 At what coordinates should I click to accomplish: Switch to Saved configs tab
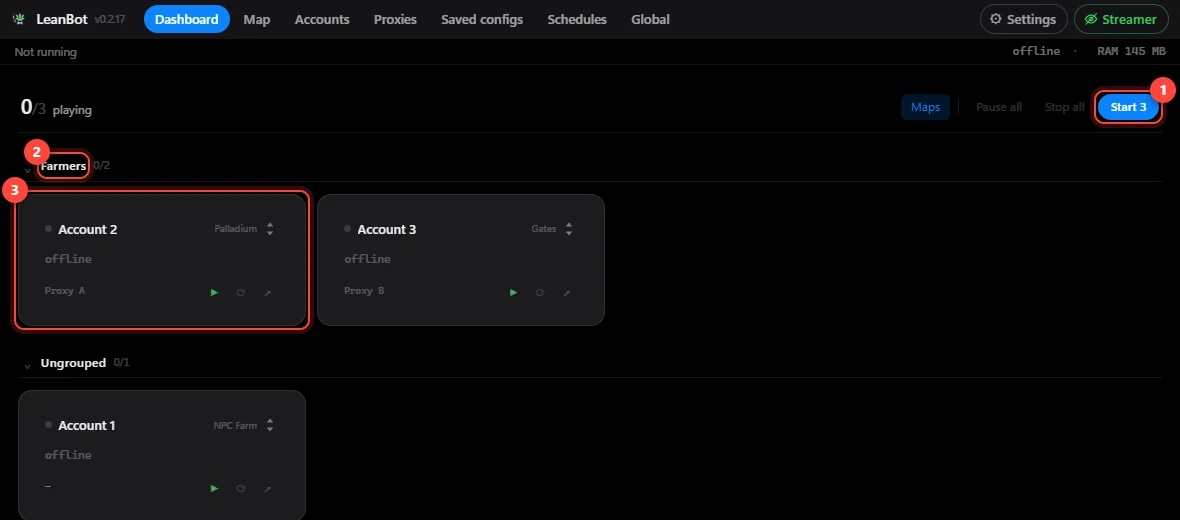click(482, 20)
